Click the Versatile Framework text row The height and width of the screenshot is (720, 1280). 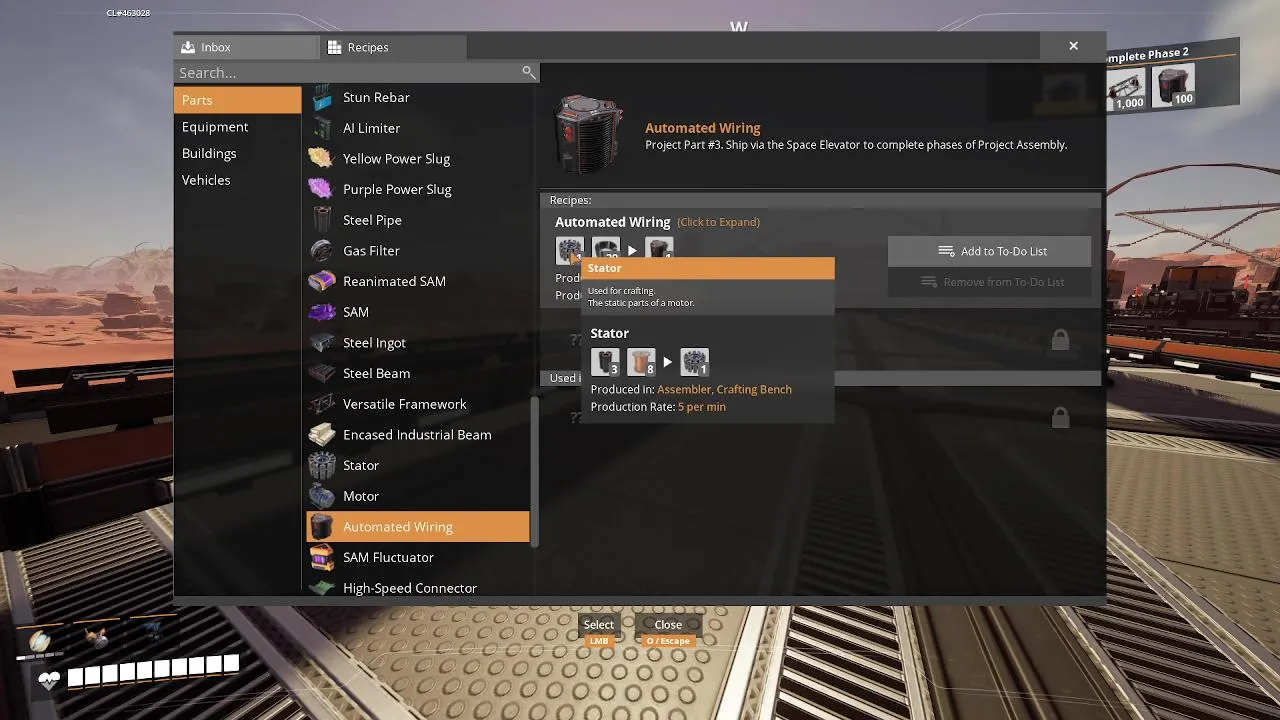click(x=418, y=404)
